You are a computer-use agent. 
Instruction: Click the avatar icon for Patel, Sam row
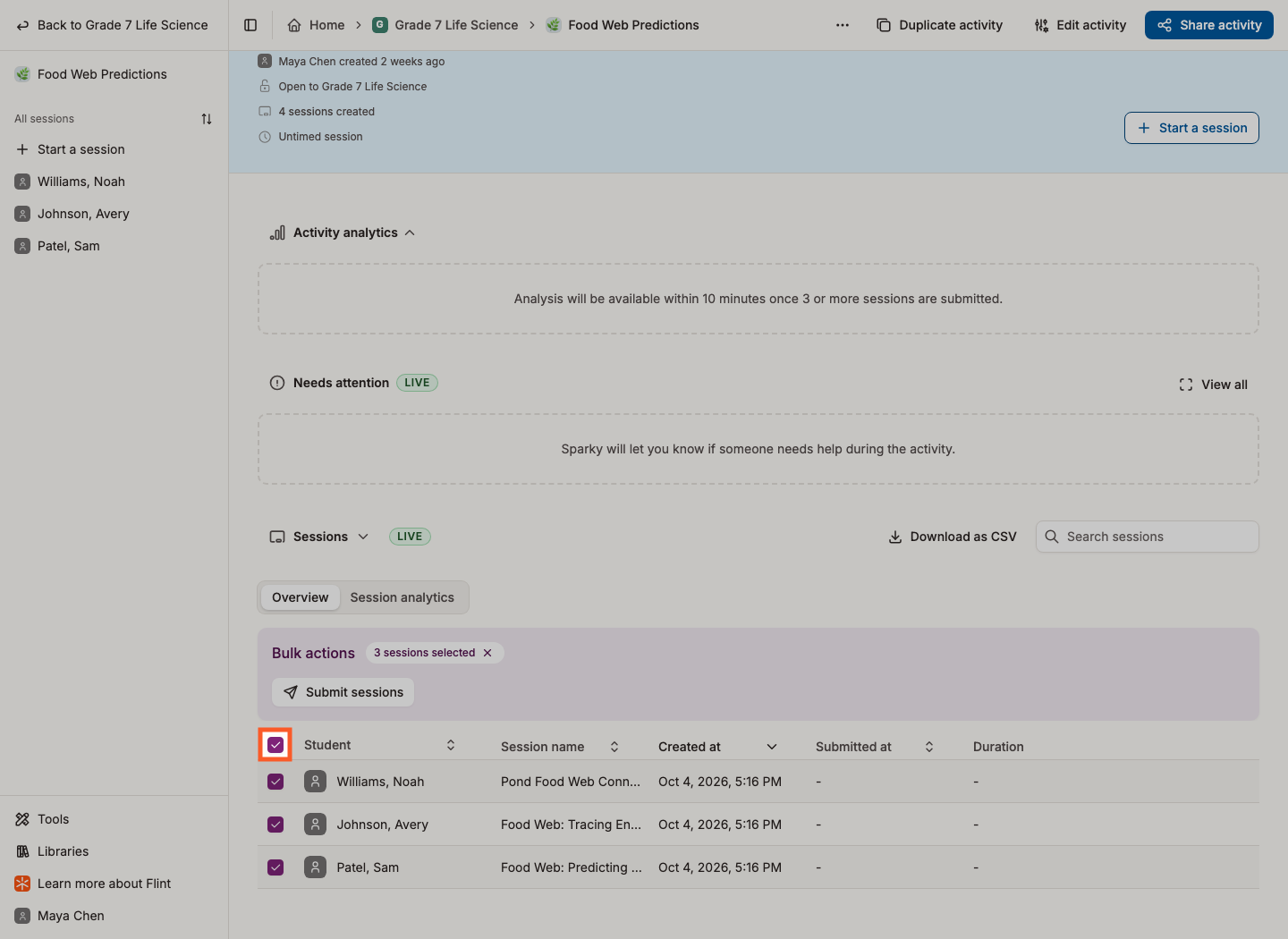click(315, 867)
